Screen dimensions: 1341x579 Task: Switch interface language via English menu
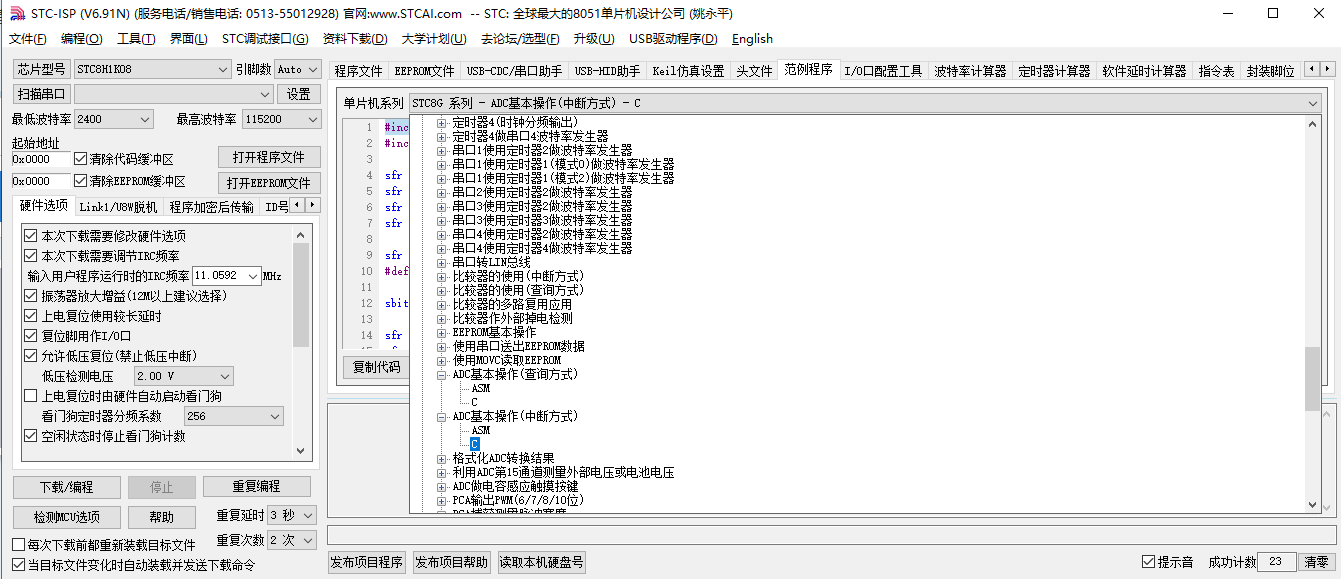click(x=752, y=39)
